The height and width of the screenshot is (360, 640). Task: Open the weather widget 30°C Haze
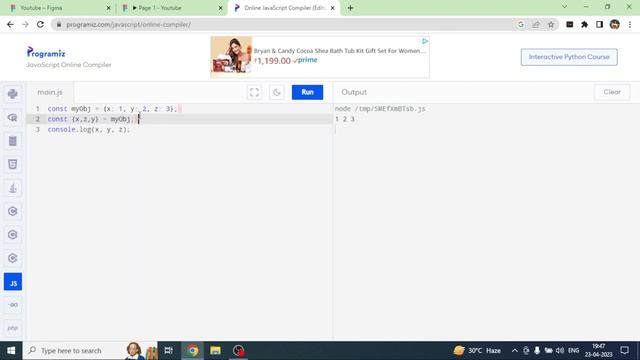[x=477, y=351]
